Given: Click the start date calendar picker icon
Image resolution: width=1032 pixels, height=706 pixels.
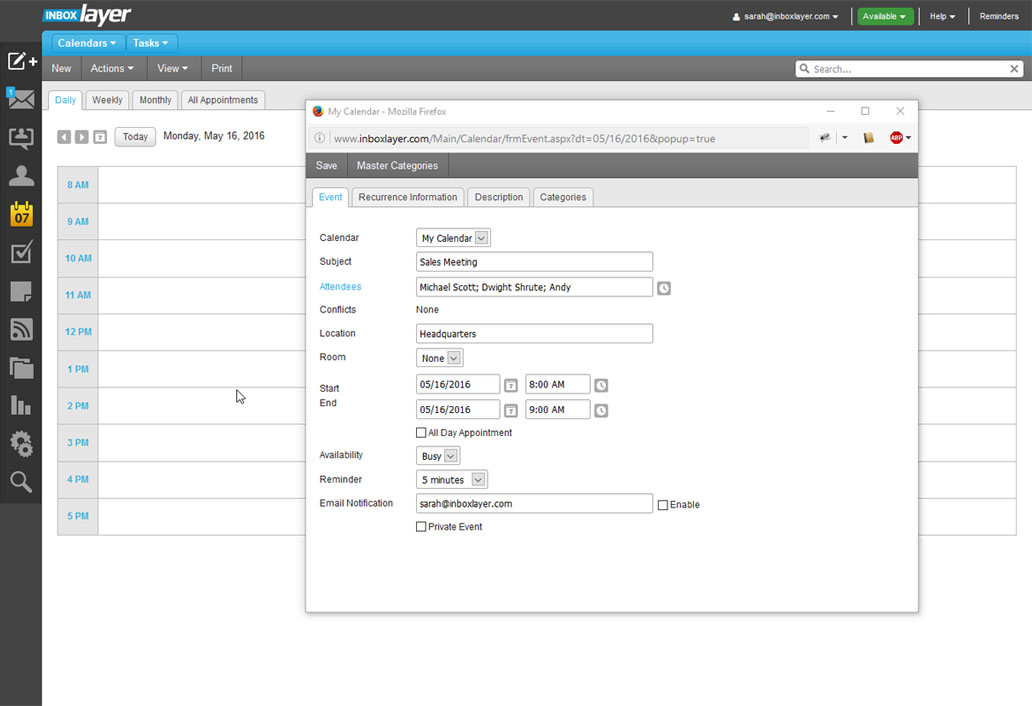Looking at the screenshot, I should (x=511, y=385).
